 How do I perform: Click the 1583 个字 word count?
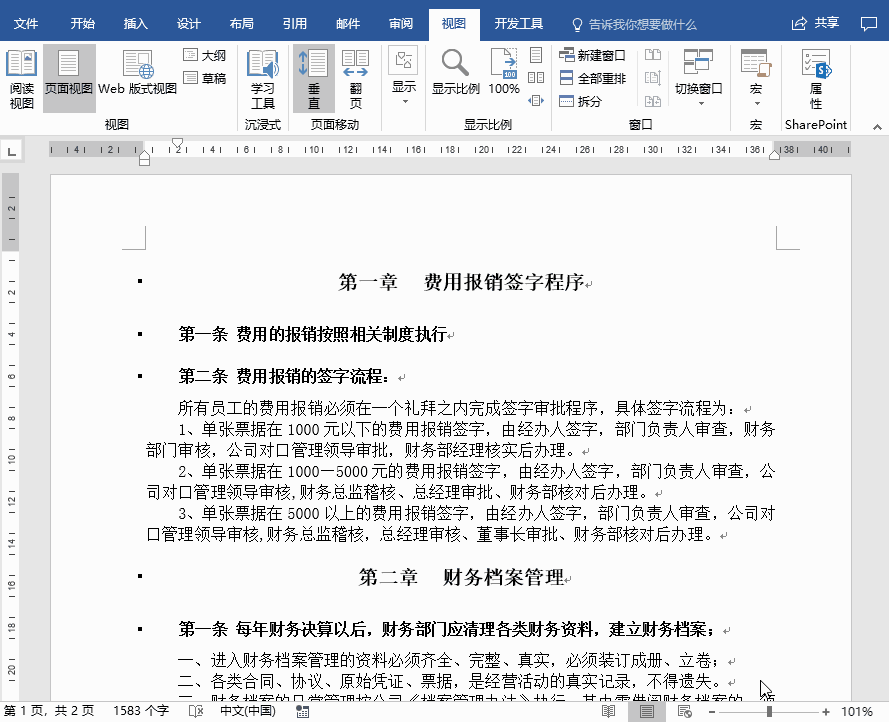pyautogui.click(x=141, y=711)
